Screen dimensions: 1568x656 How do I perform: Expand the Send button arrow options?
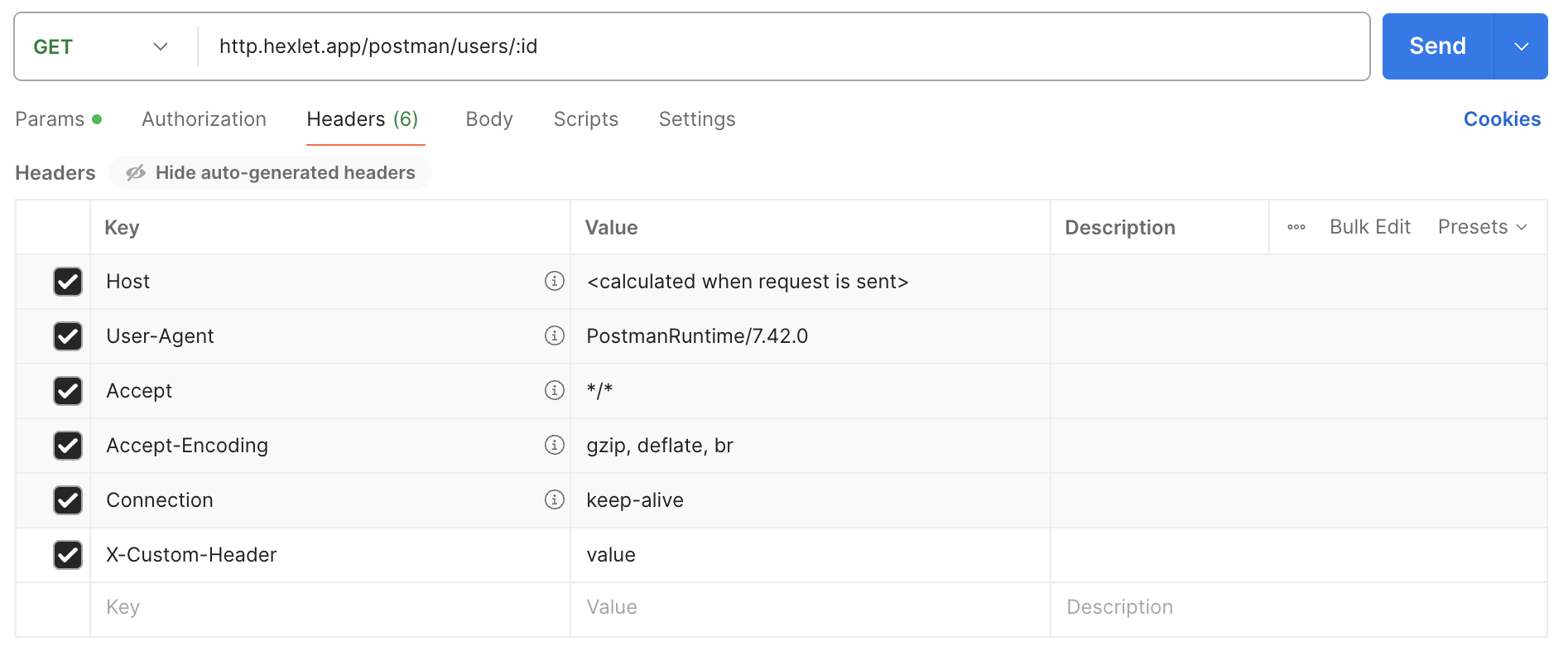1521,47
